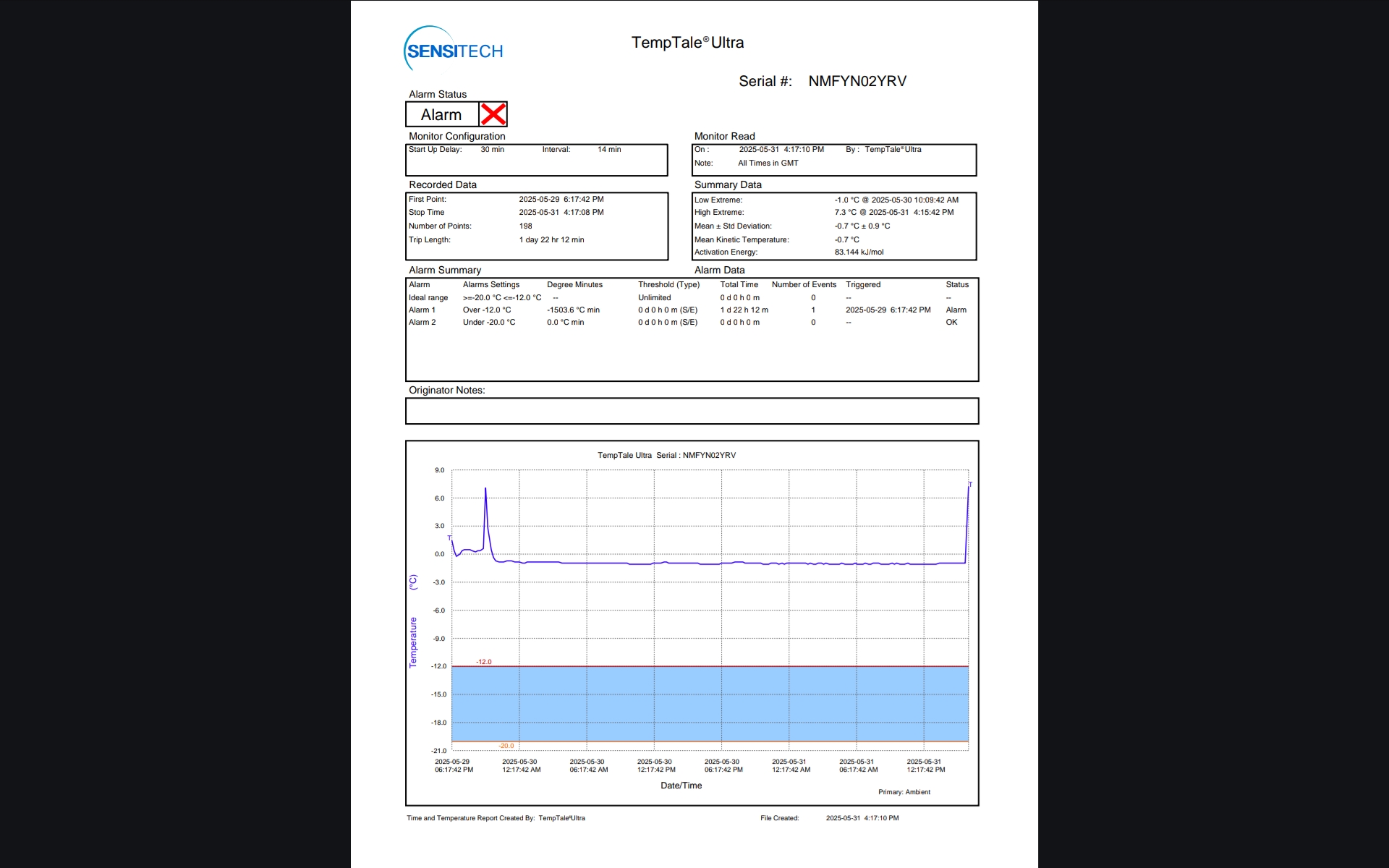Click degree minutes value -1503.6 °C min
The width and height of the screenshot is (1389, 868).
click(573, 310)
